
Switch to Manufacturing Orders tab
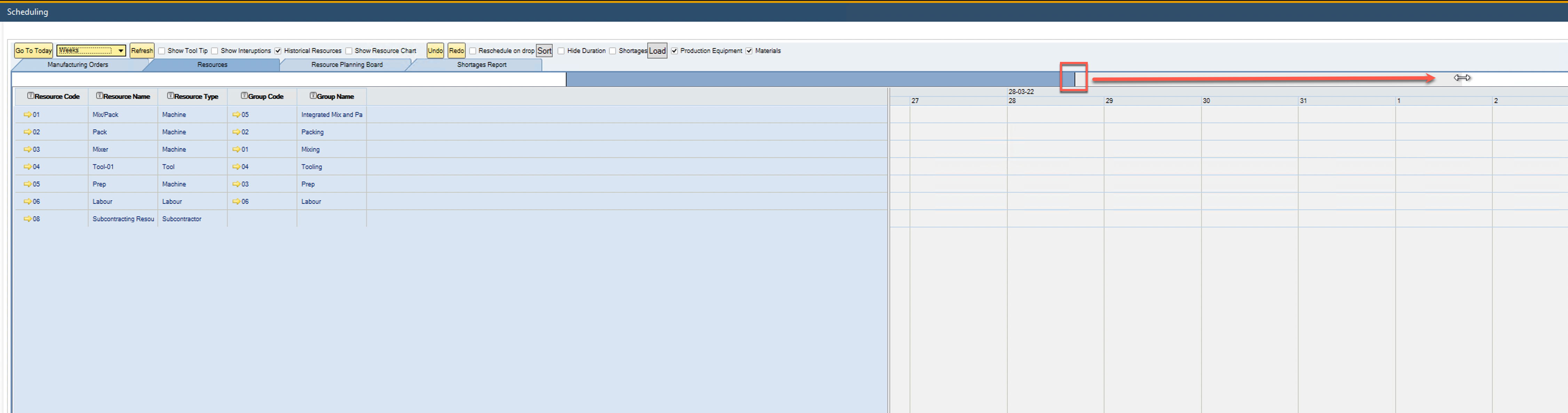pyautogui.click(x=78, y=64)
